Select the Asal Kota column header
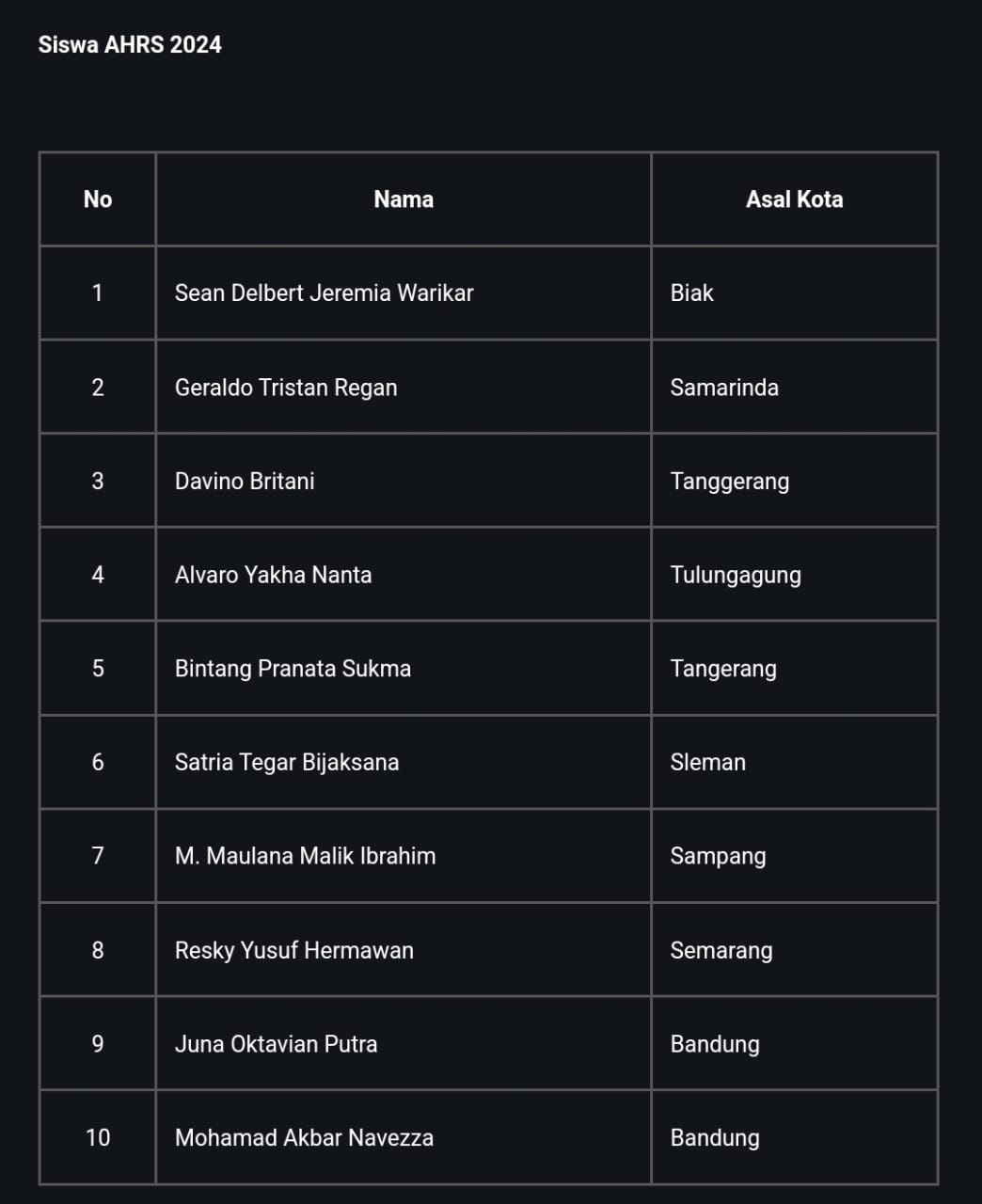The width and height of the screenshot is (982, 1204). tap(795, 199)
